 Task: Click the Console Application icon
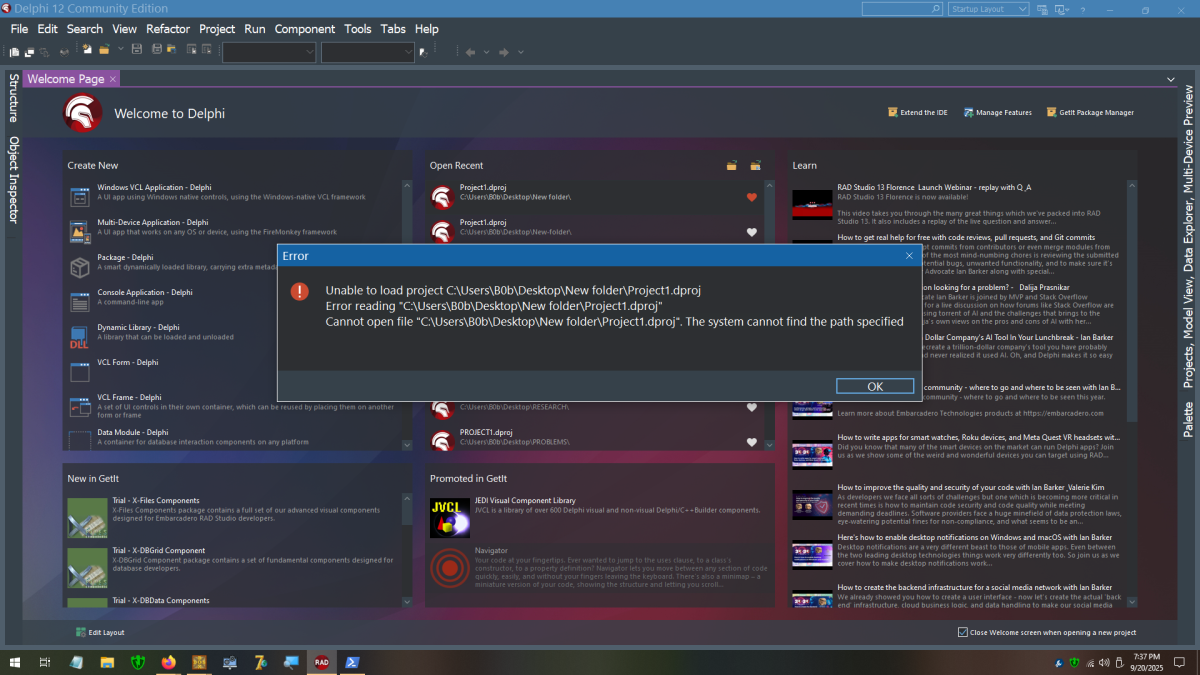pyautogui.click(x=80, y=301)
